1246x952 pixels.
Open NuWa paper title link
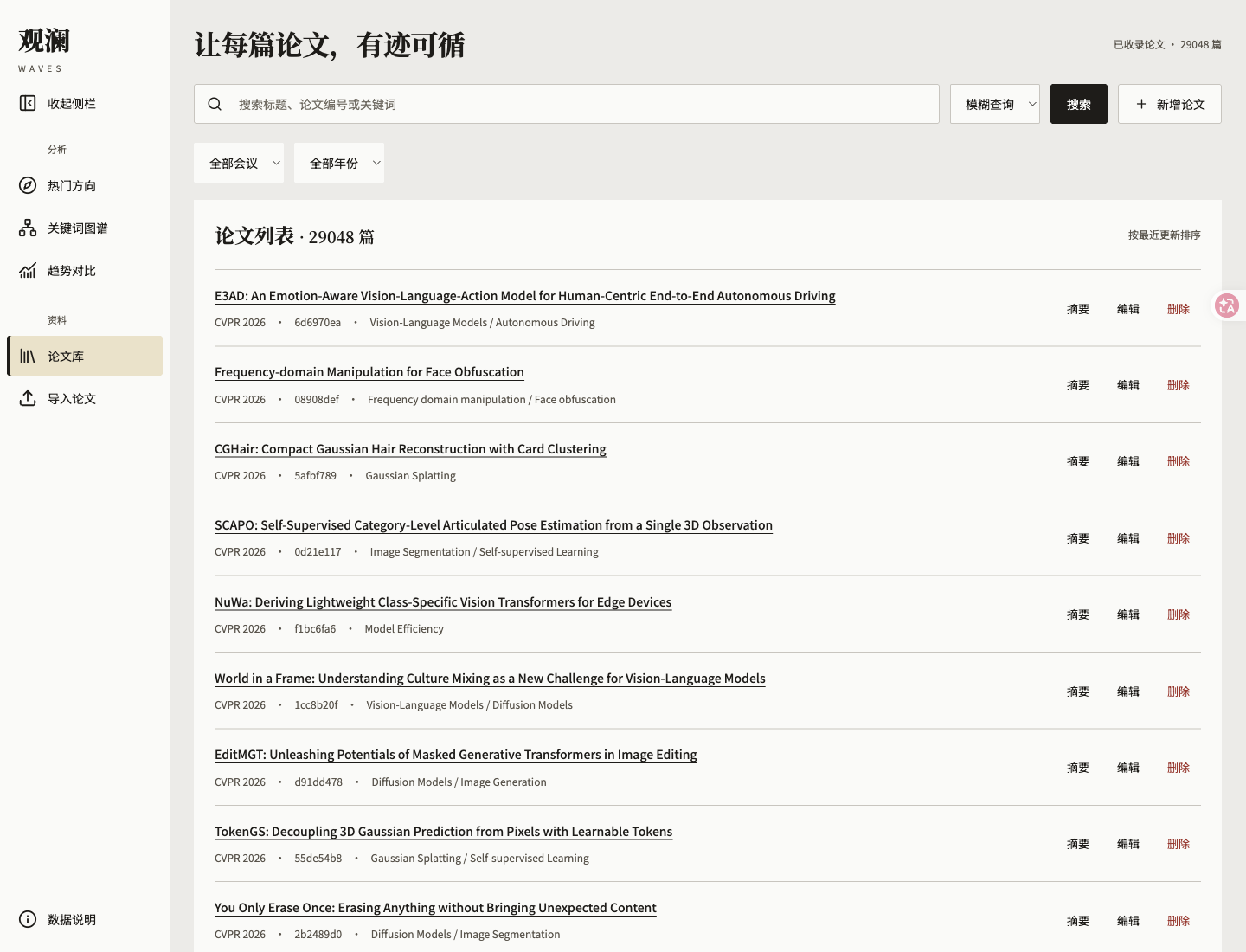[x=443, y=602]
